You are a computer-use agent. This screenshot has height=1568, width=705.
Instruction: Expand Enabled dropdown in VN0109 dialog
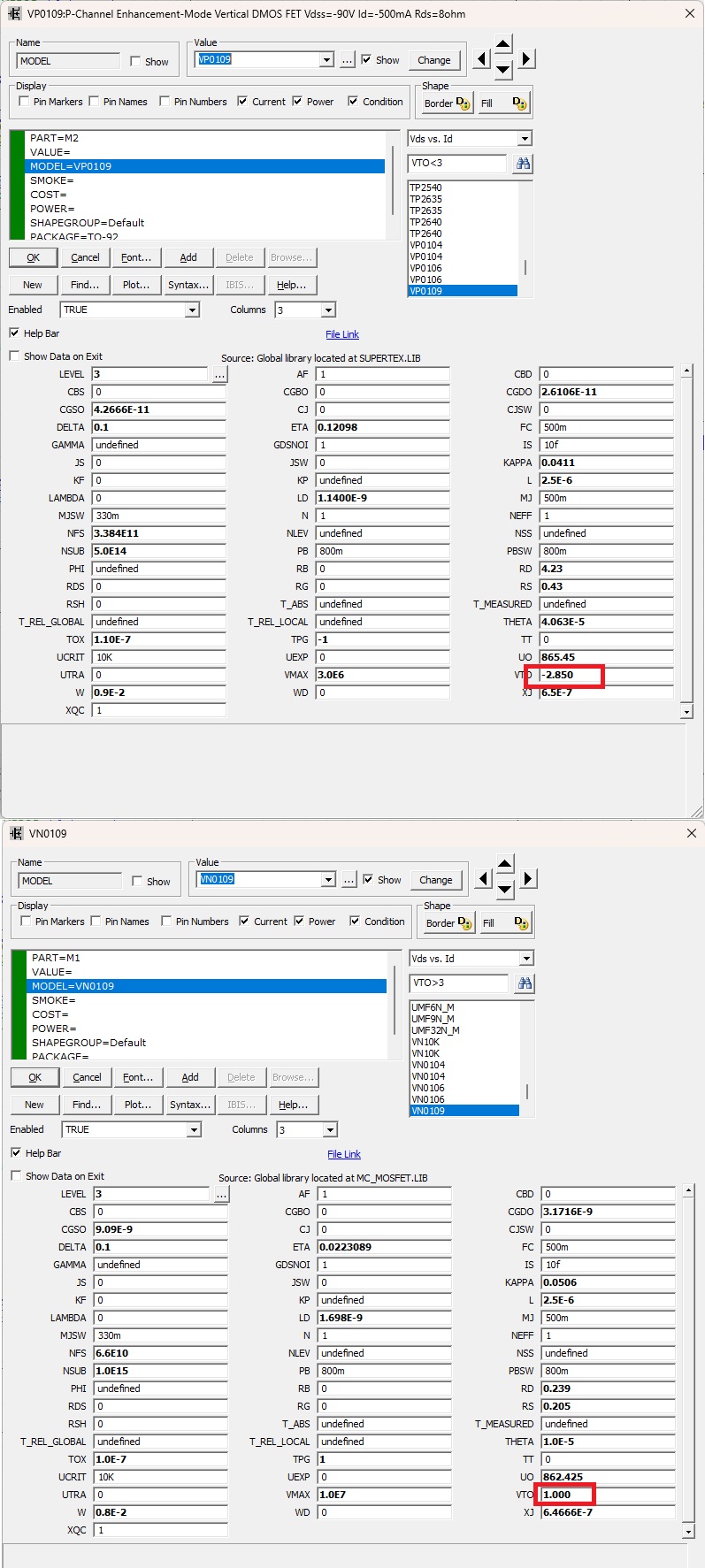(x=193, y=1129)
